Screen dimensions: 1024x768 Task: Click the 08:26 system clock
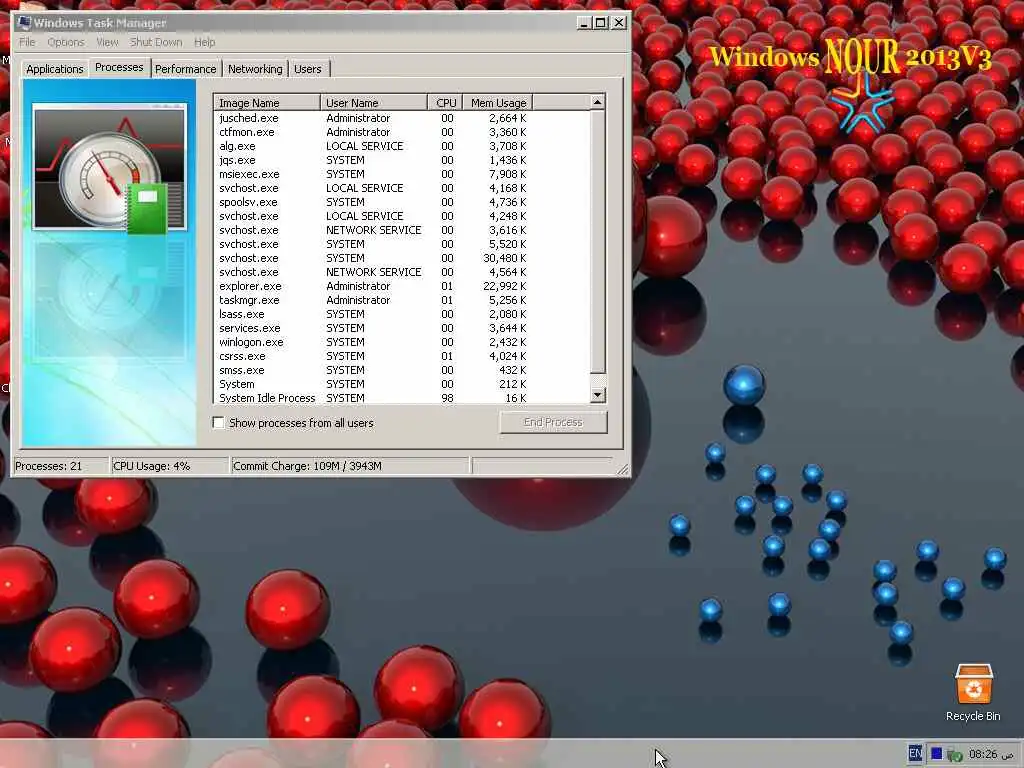(983, 754)
